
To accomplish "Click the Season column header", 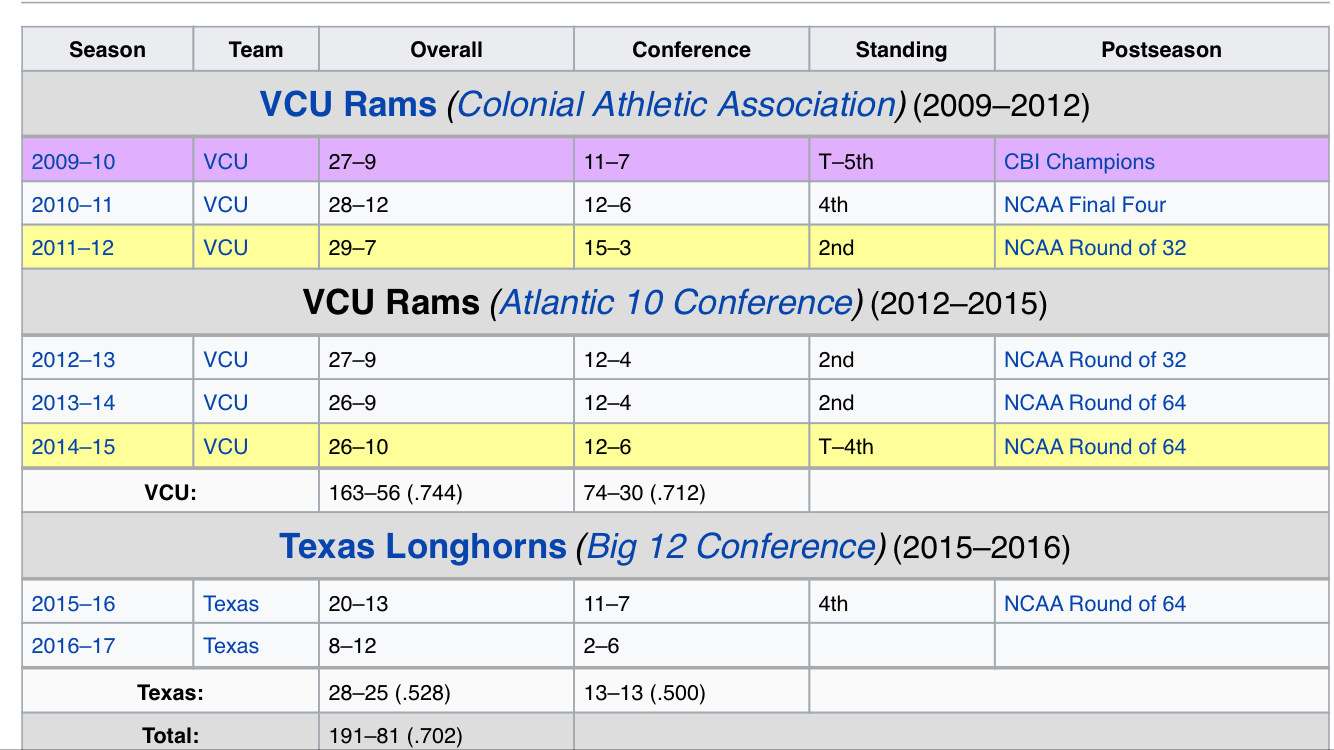I will pyautogui.click(x=108, y=50).
